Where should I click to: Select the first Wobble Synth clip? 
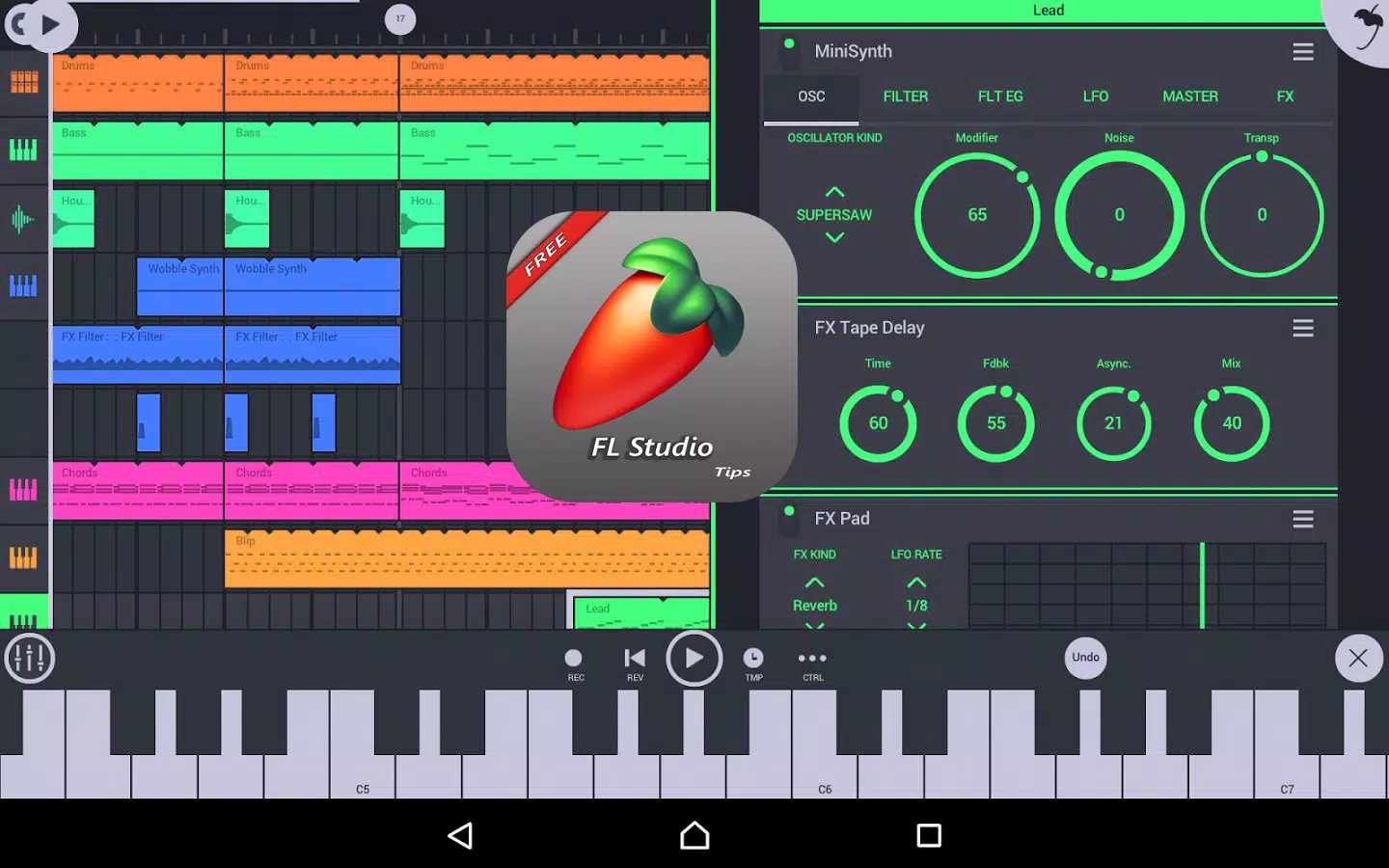(180, 286)
